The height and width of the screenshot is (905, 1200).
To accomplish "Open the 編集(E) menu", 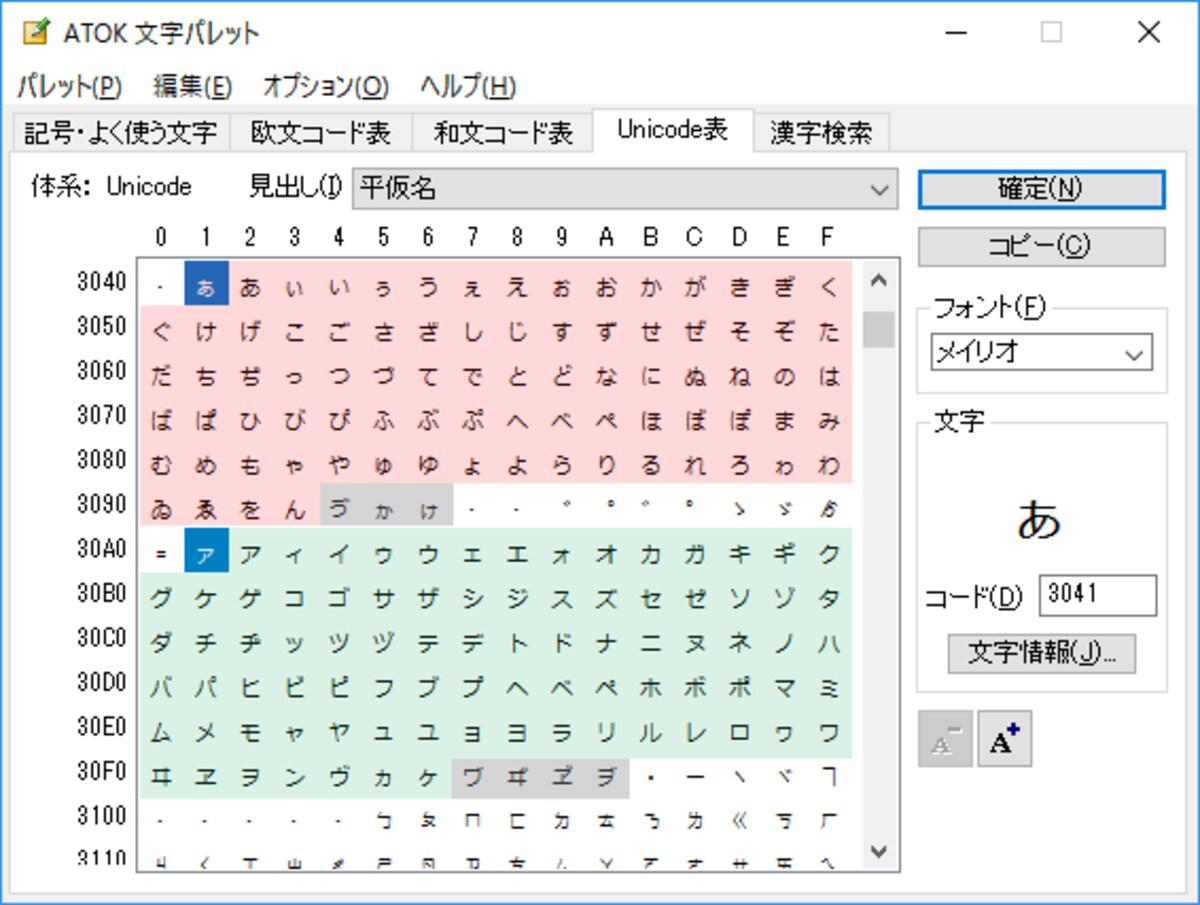I will 192,86.
